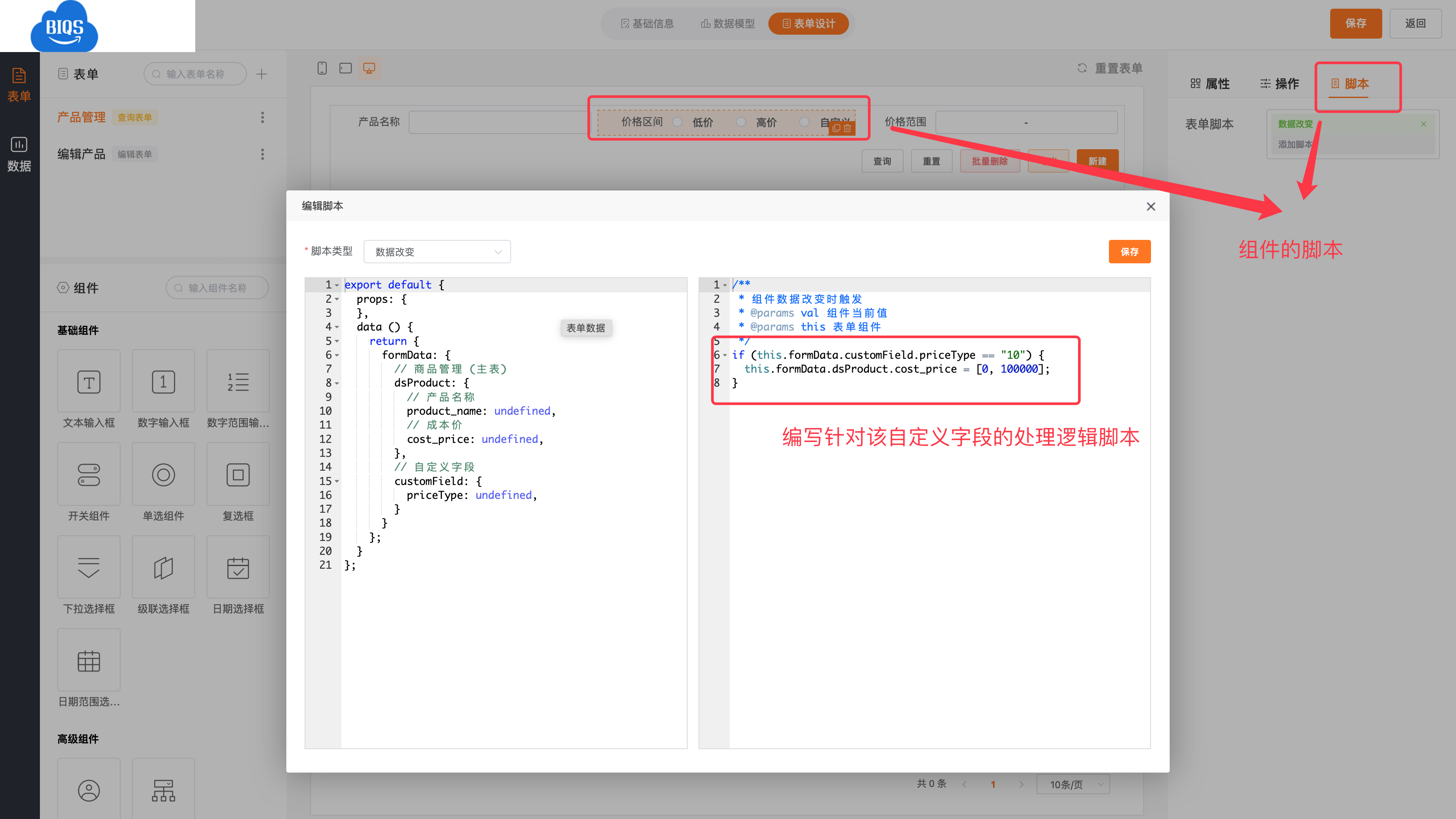Screen dimensions: 1456x819
Task: Open the 脚本类型 dropdown
Action: point(437,252)
